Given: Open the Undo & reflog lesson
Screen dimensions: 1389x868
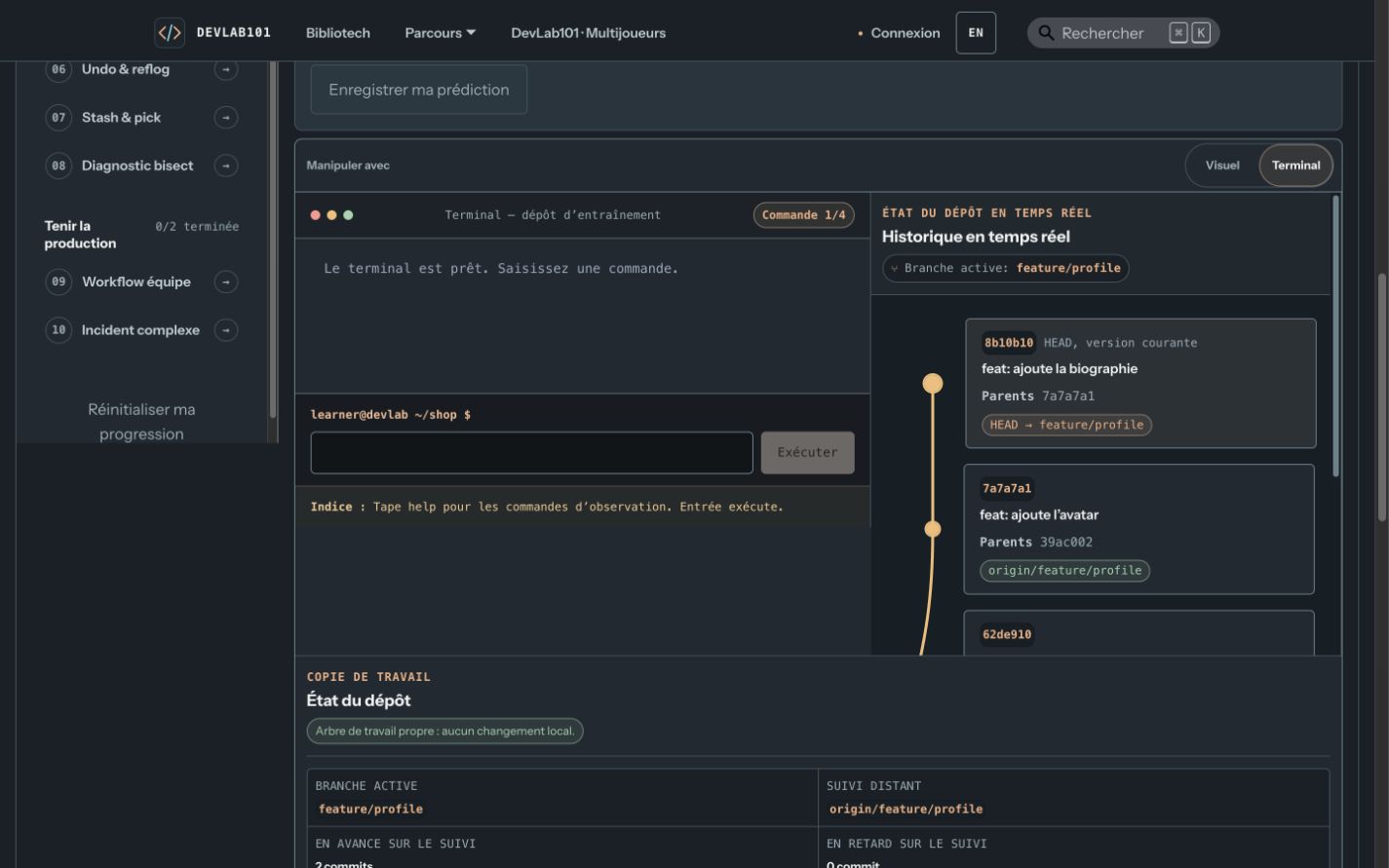Looking at the screenshot, I should 126,69.
